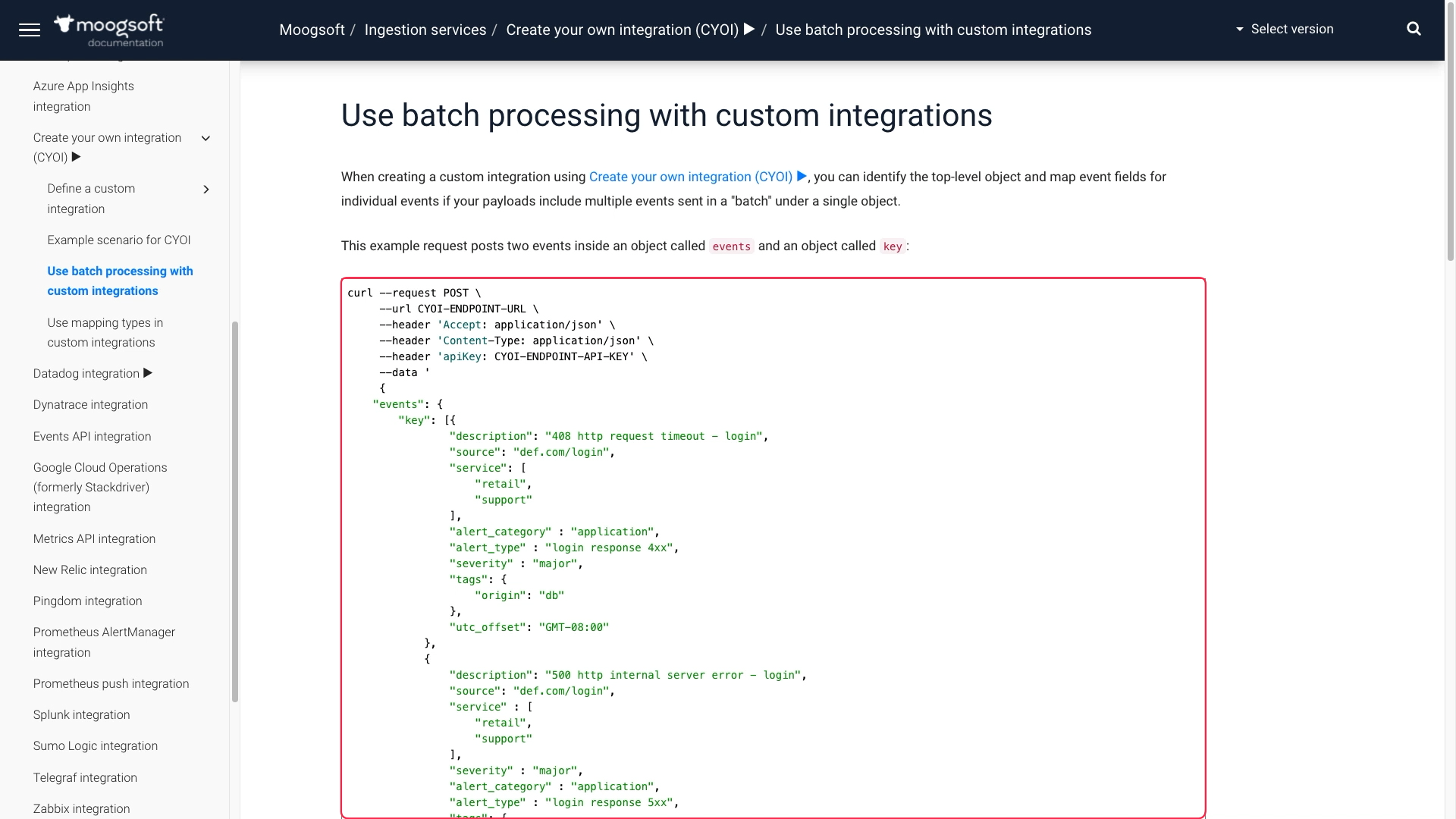Open Sumo Logic integration page

[96, 745]
